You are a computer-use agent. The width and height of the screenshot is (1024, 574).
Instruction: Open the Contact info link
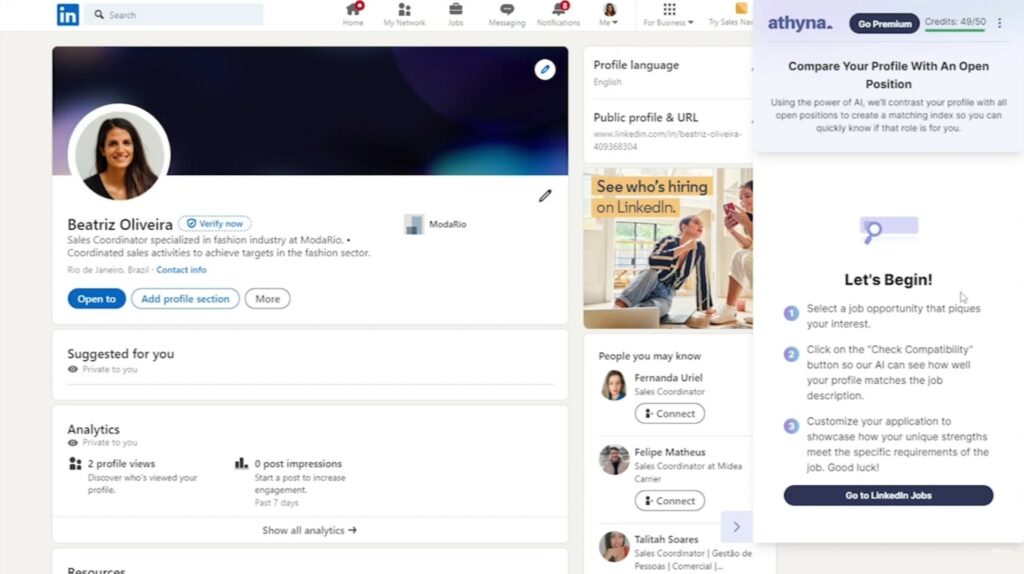click(x=181, y=270)
